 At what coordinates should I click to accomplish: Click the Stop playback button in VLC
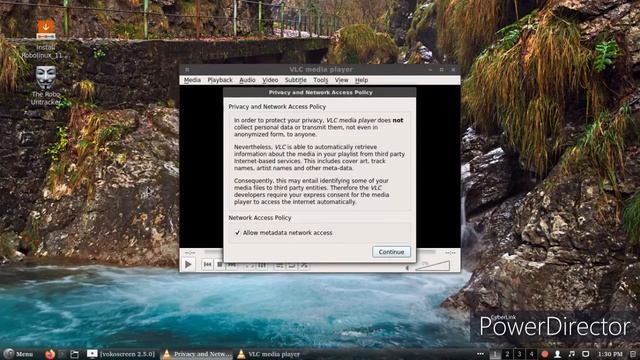click(220, 265)
